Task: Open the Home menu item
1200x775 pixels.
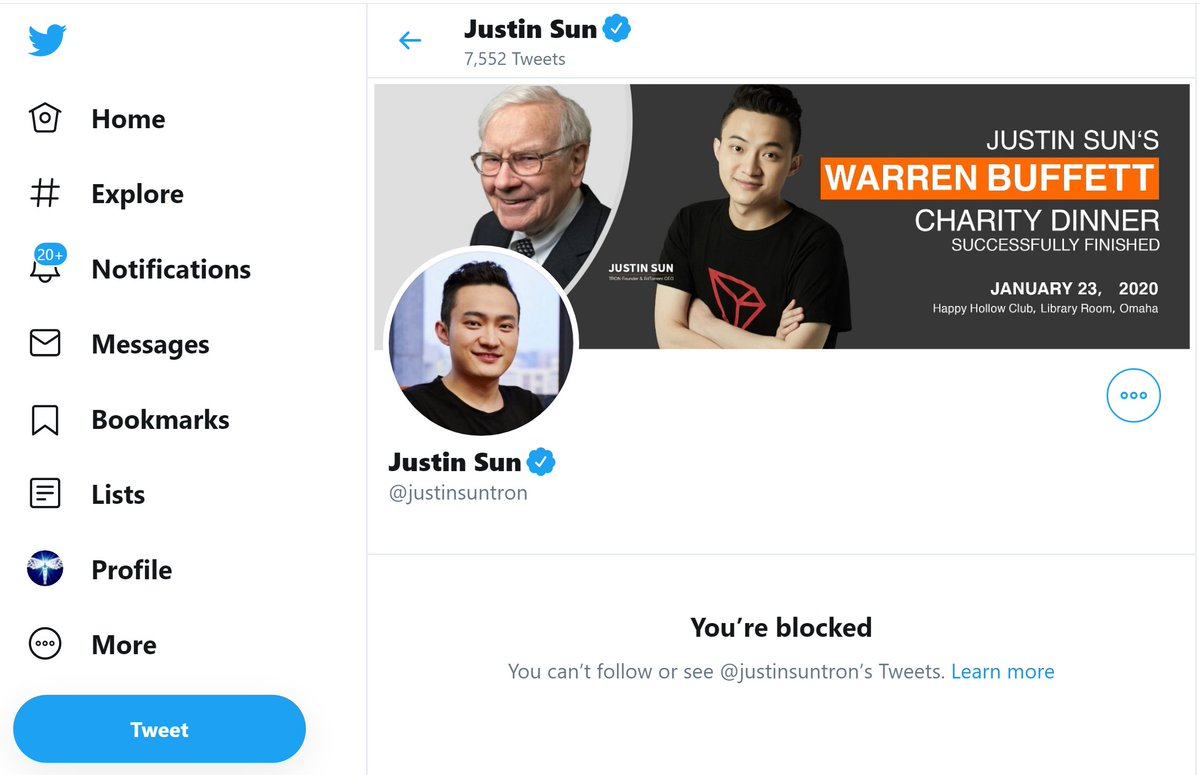Action: [x=128, y=119]
